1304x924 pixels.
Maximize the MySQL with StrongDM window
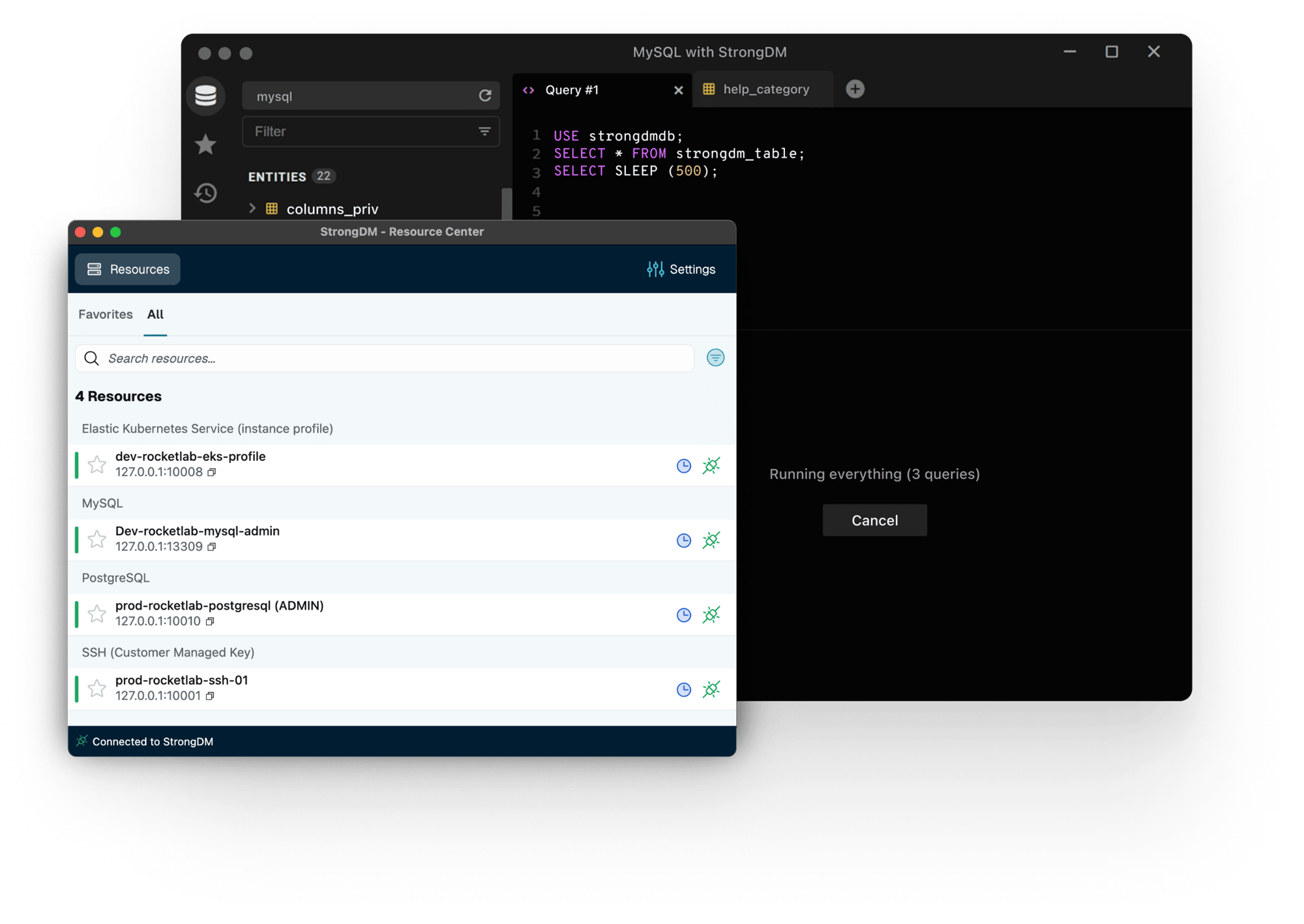[1112, 52]
